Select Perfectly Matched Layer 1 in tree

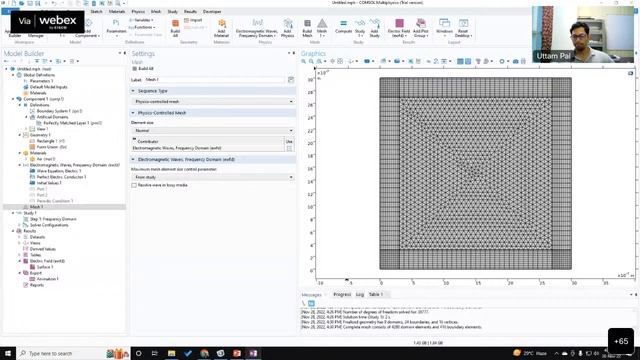[73, 123]
